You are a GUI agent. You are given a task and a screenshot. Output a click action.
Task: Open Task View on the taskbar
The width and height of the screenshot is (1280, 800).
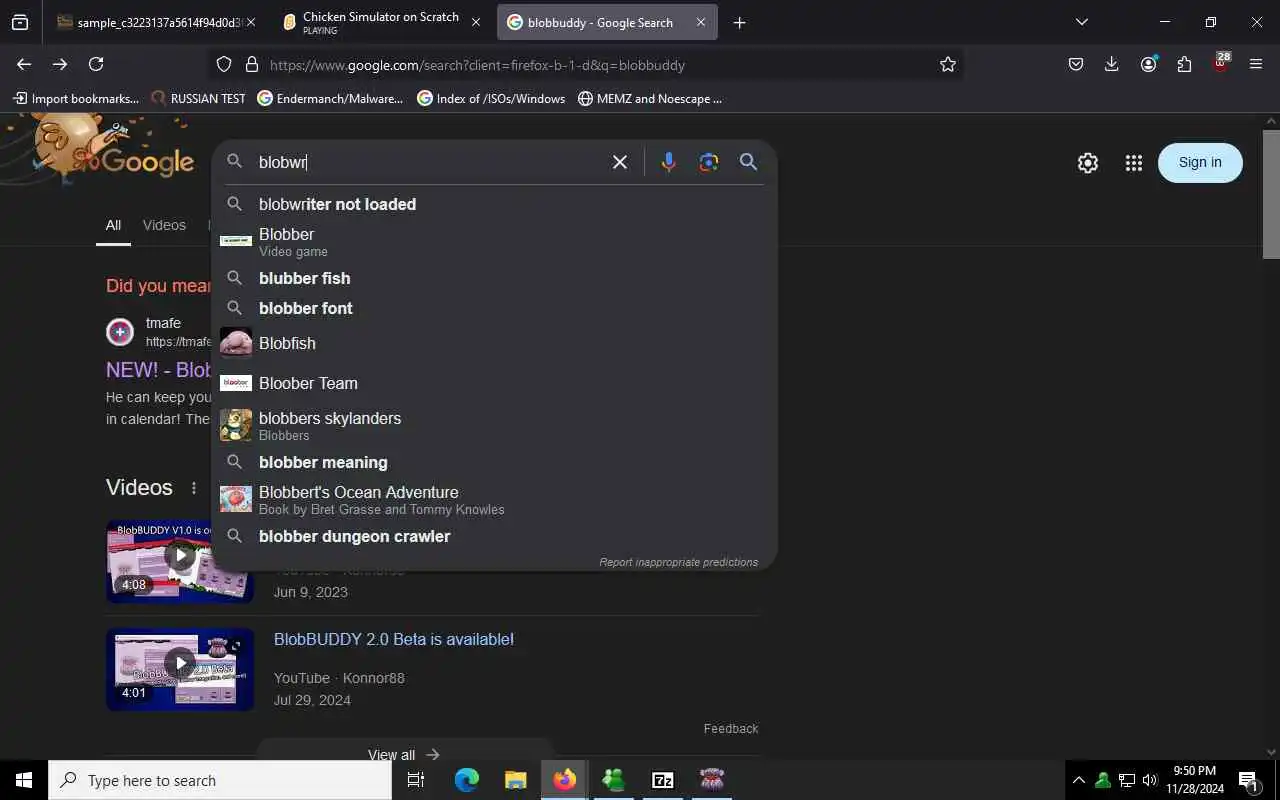tap(416, 780)
